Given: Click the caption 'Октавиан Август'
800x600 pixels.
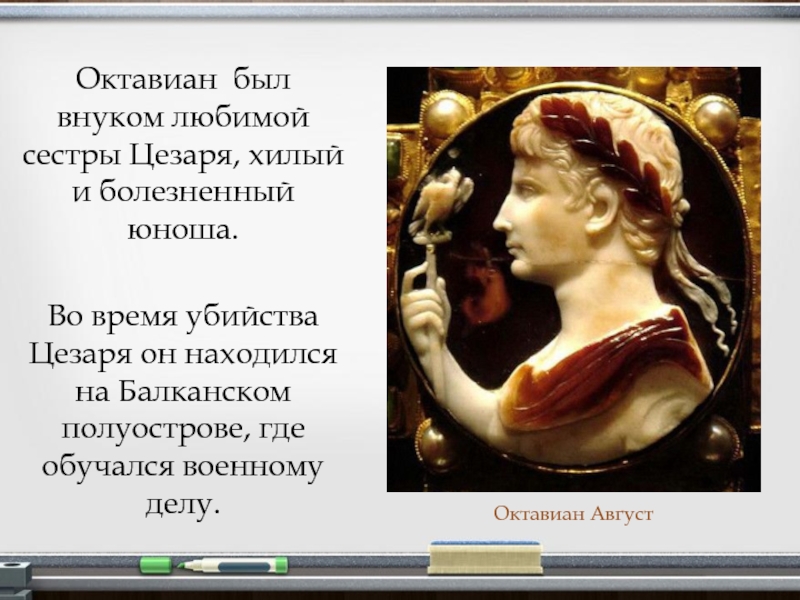Looking at the screenshot, I should tap(573, 513).
